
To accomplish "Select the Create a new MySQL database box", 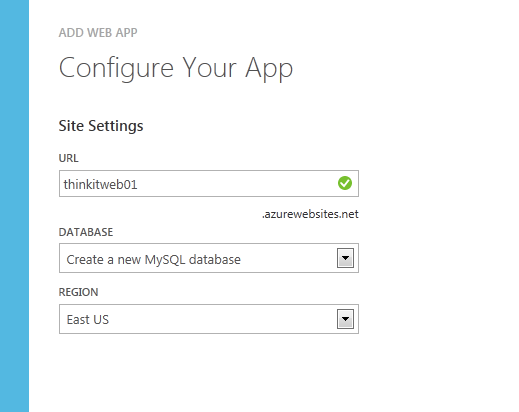I will pos(209,258).
